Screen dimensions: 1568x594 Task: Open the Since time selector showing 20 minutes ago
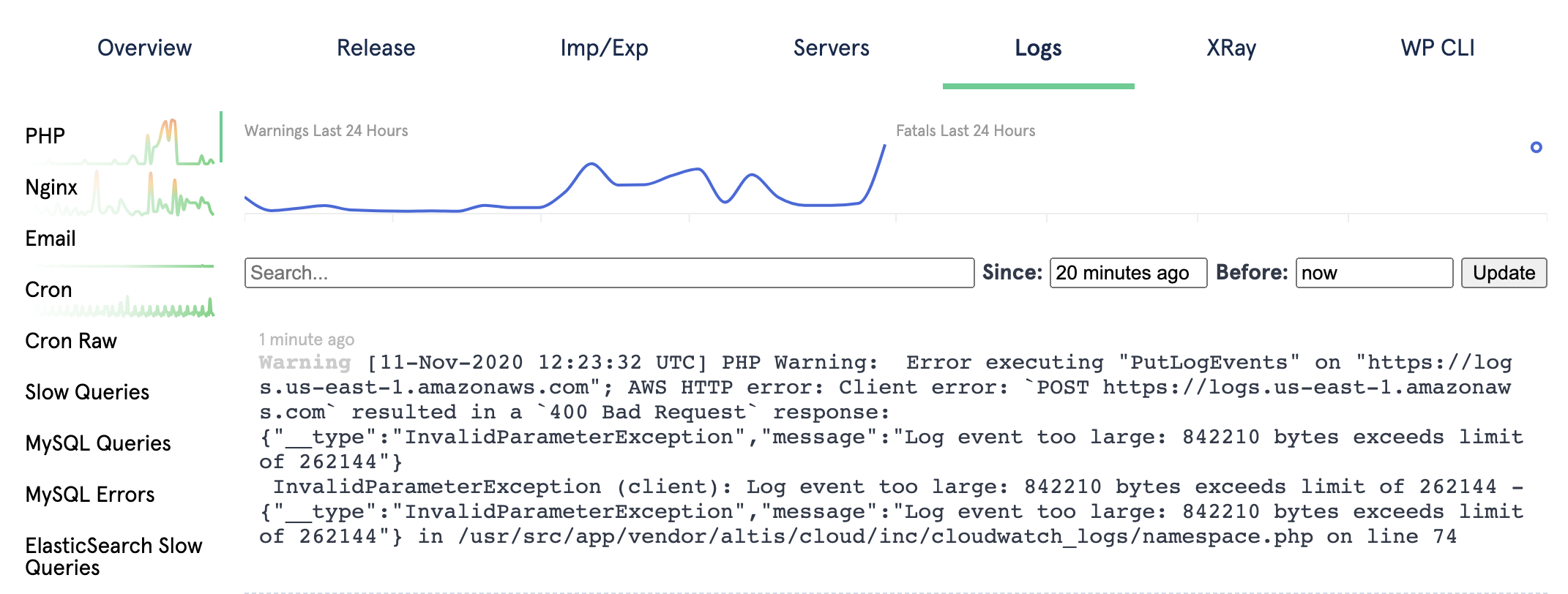[1128, 273]
